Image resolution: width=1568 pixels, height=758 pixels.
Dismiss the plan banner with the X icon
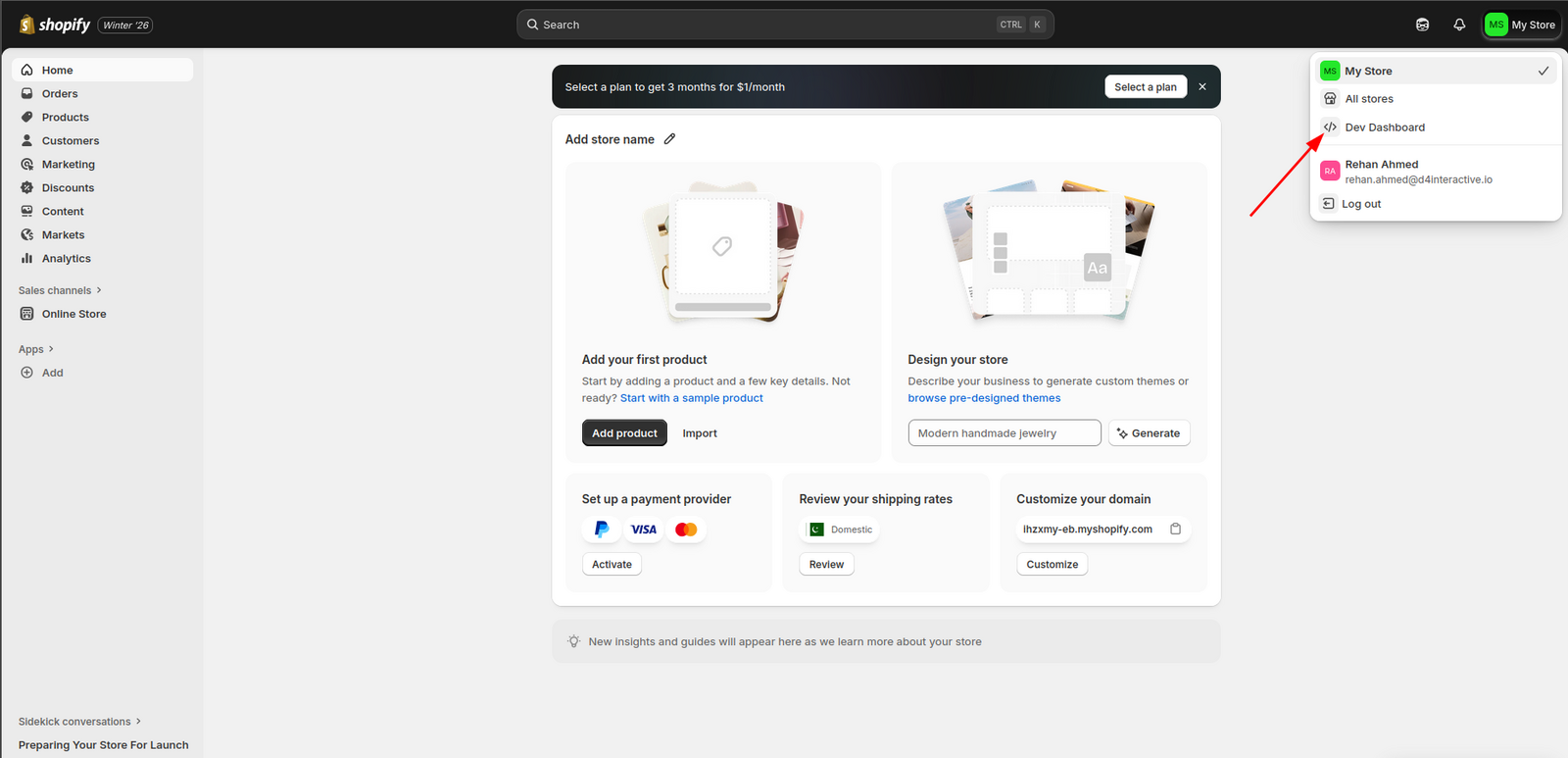point(1202,86)
